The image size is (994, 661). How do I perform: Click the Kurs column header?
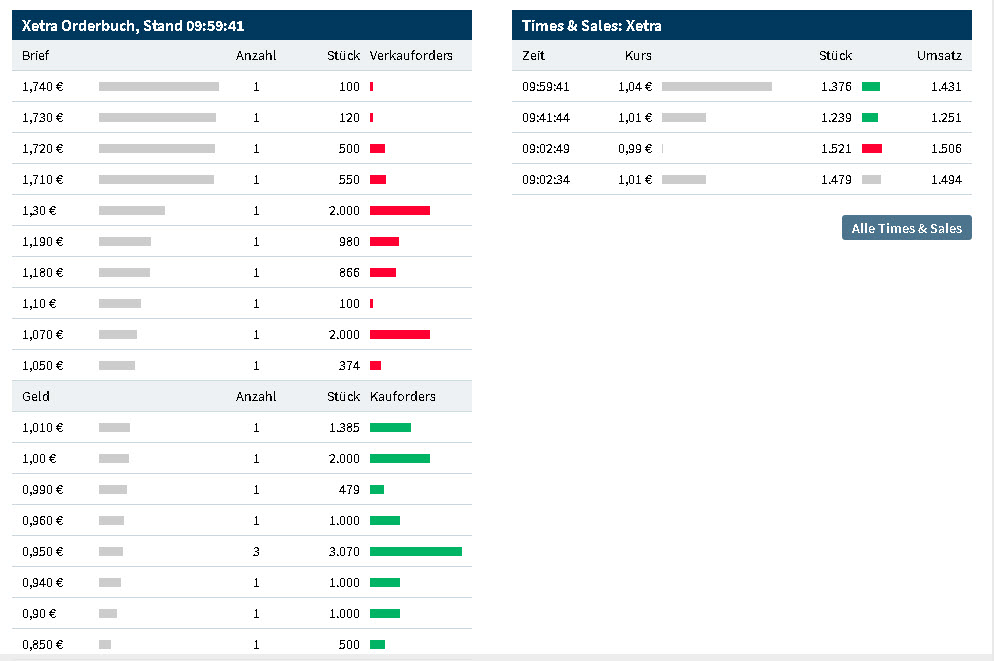[638, 55]
